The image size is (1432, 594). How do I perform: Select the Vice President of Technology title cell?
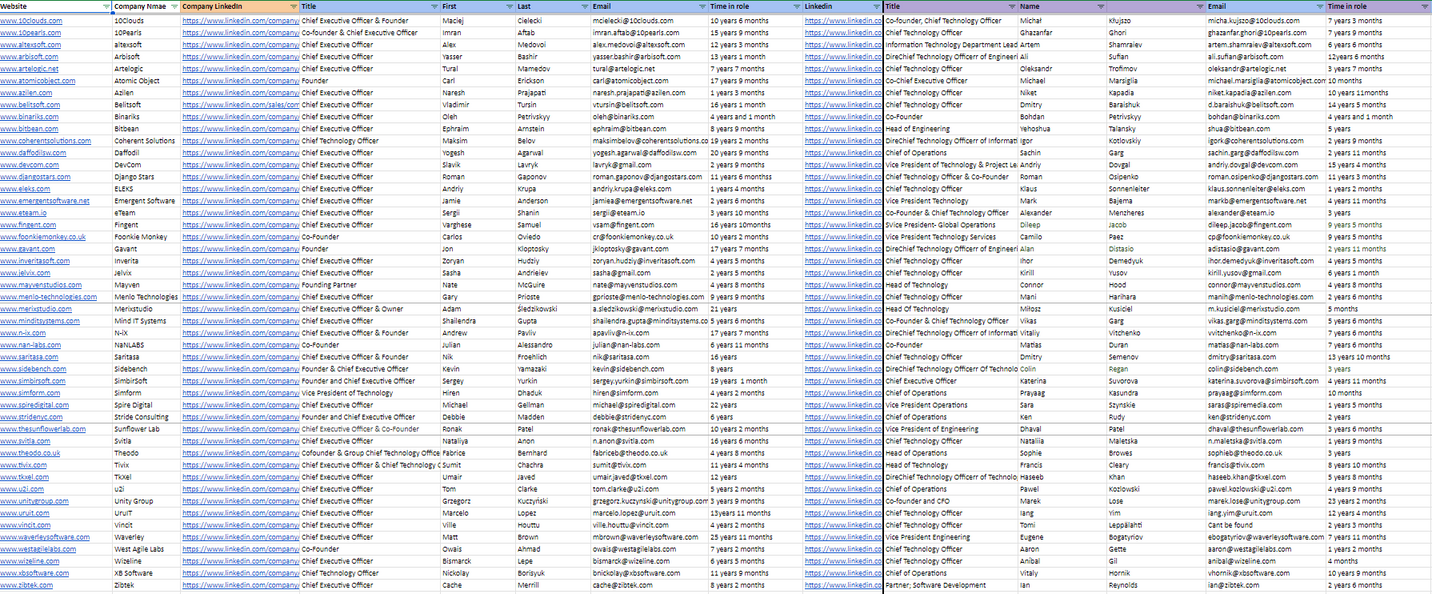370,393
